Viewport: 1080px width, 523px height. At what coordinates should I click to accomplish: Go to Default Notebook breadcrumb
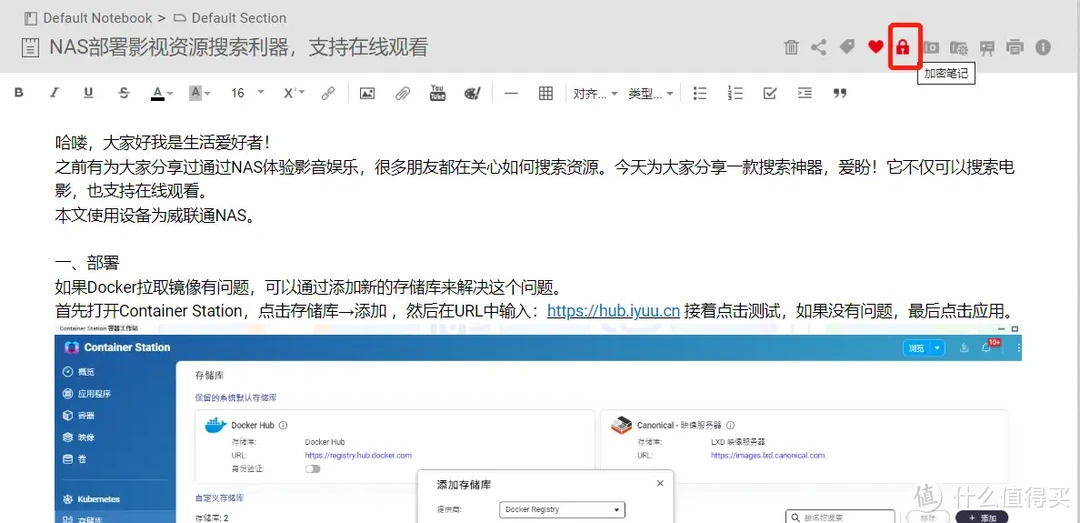[97, 18]
